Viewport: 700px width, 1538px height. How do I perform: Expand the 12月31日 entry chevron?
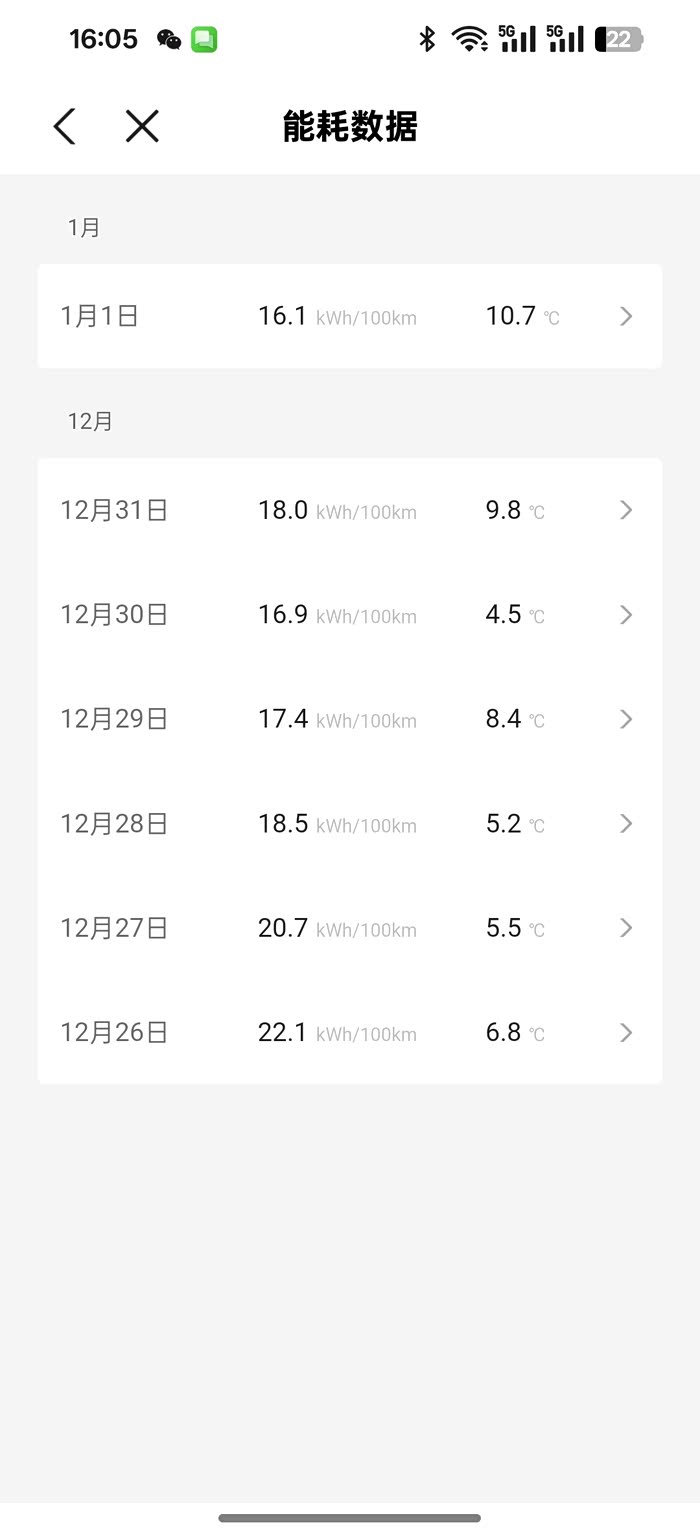tap(626, 510)
